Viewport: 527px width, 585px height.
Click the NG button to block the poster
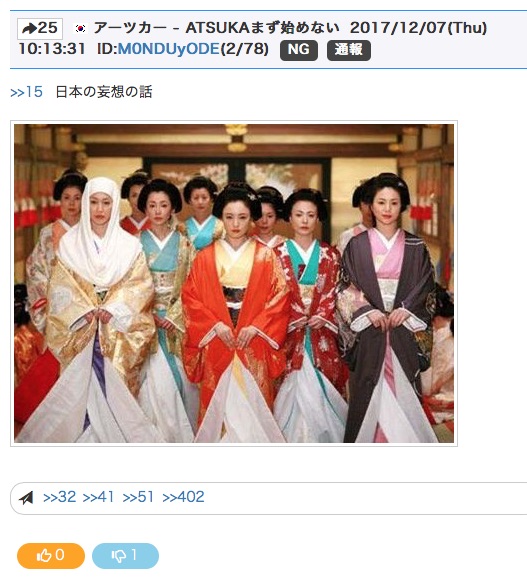click(x=299, y=50)
